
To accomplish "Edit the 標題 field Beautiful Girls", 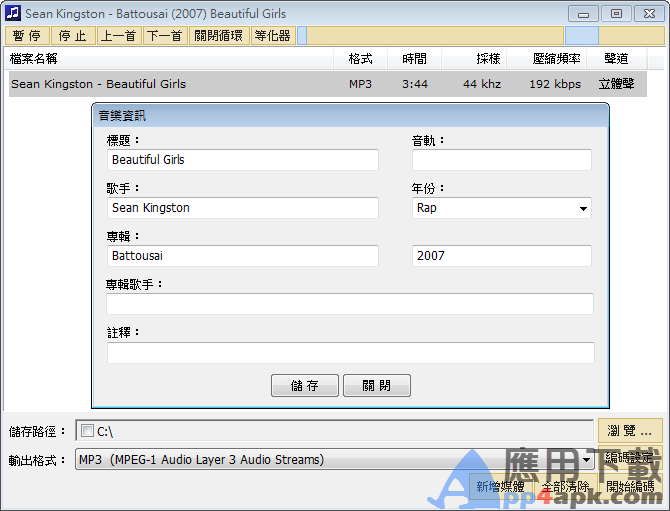I will click(x=243, y=160).
